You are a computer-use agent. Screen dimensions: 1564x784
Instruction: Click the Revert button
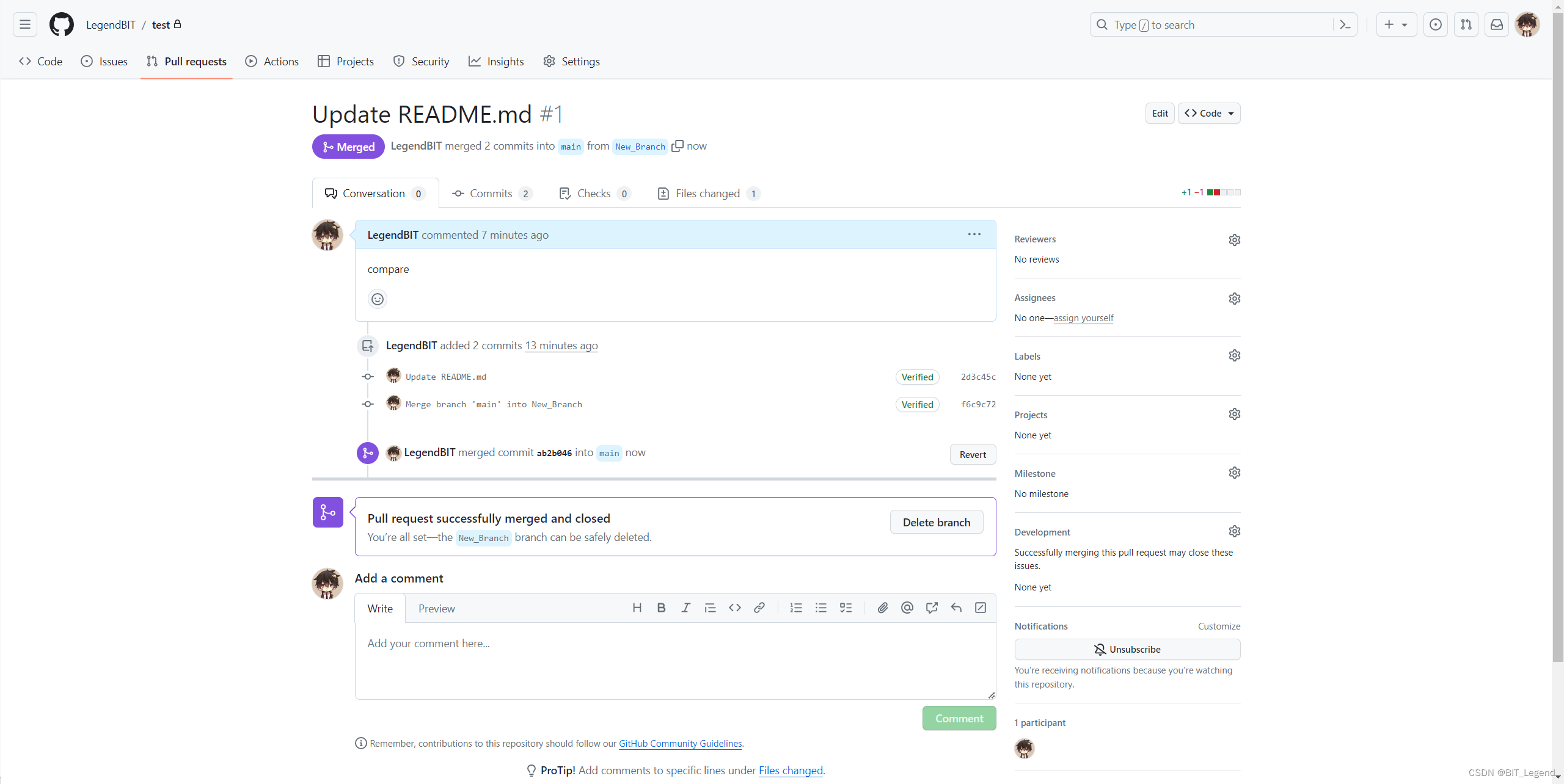point(973,454)
